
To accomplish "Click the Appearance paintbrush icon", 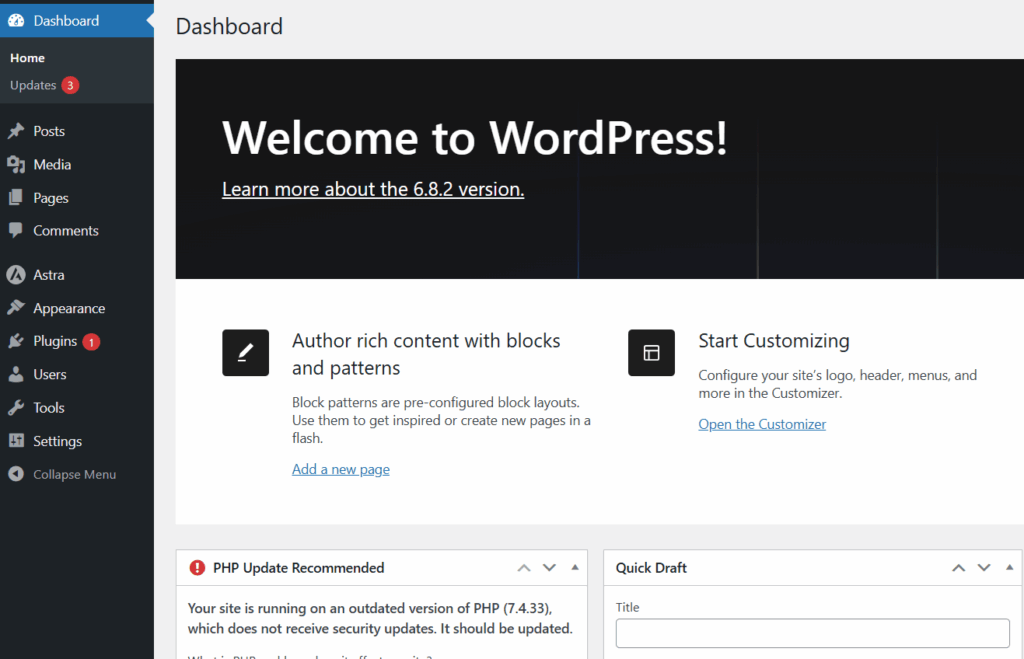I will pos(16,308).
